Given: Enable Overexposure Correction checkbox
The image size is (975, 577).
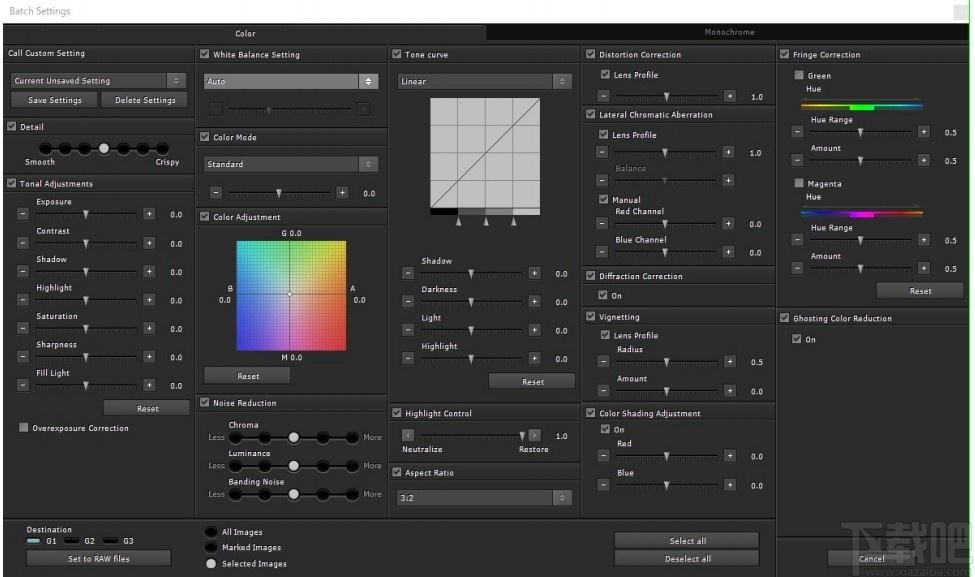Looking at the screenshot, I should click(x=24, y=428).
